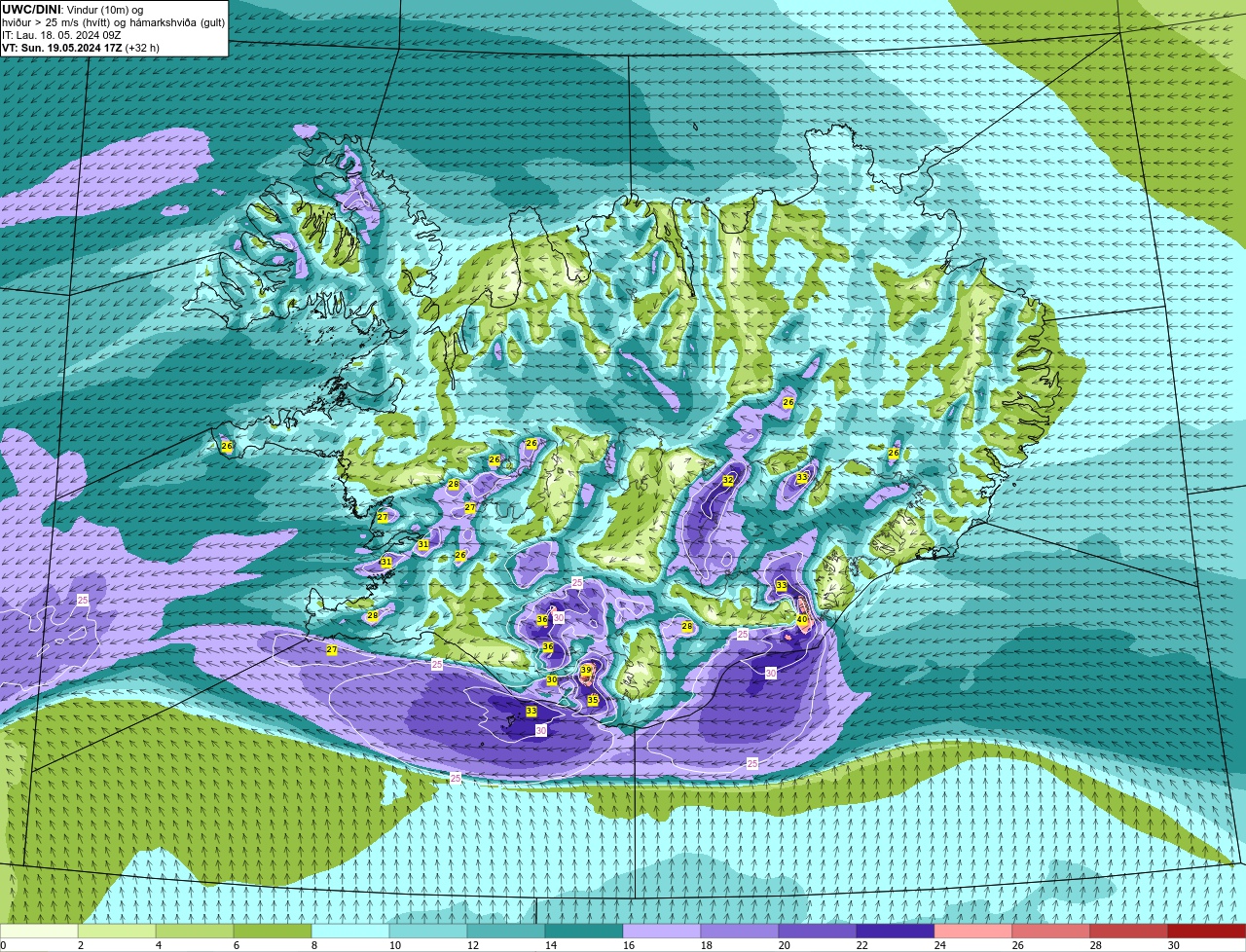The image size is (1246, 952).
Task: Click the '22' tick label on the color scale
Action: pyautogui.click(x=862, y=945)
